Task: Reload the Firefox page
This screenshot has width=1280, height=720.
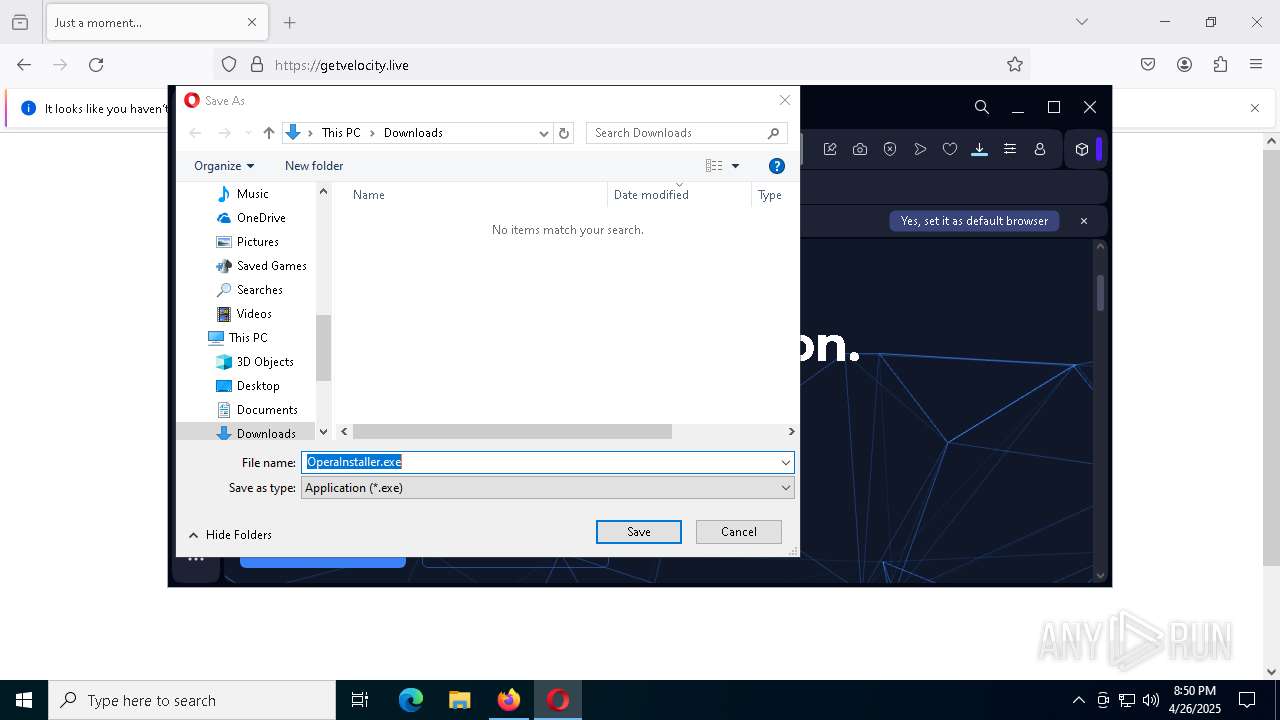Action: tap(96, 65)
